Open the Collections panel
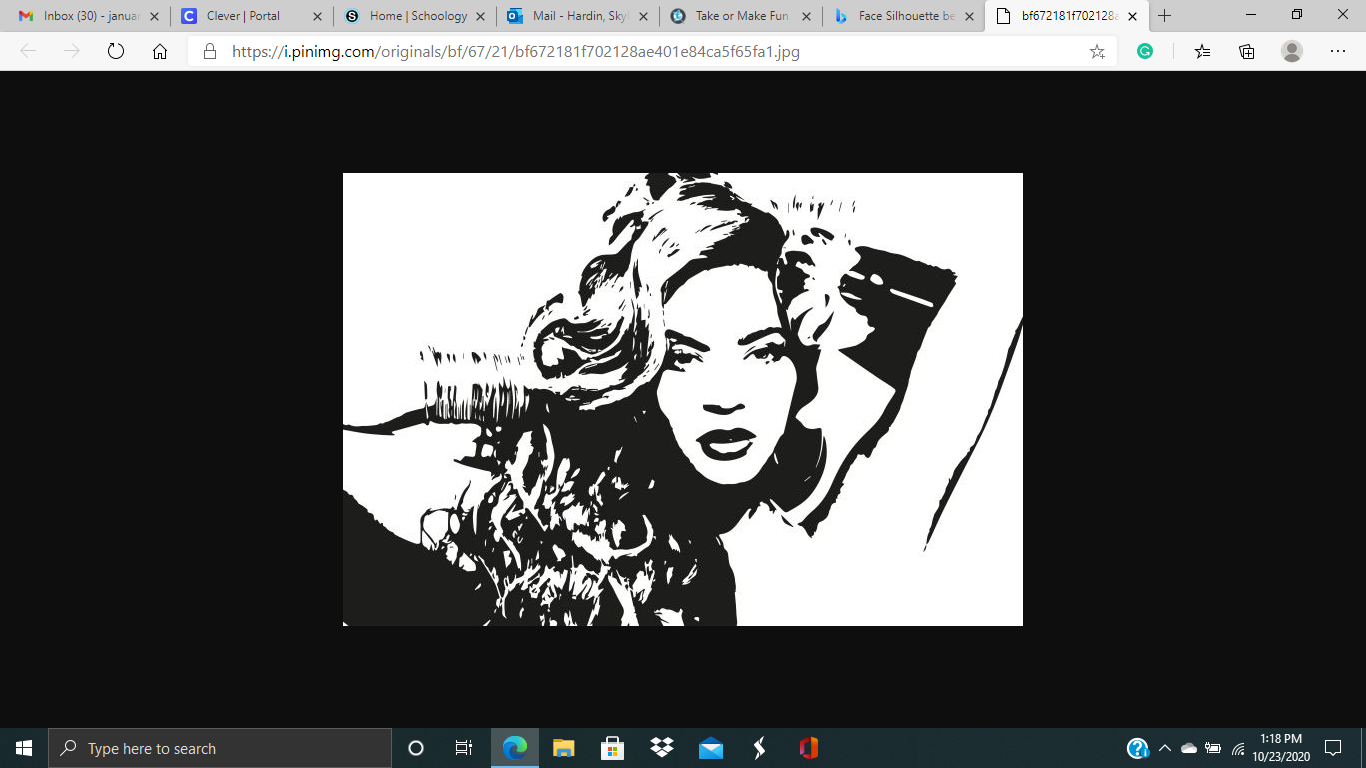 click(1247, 52)
